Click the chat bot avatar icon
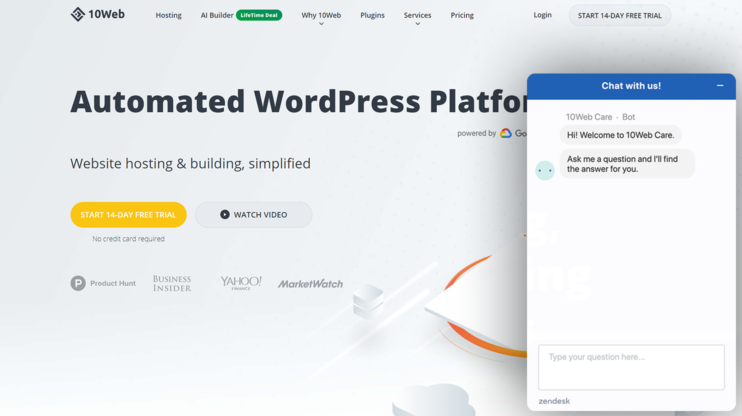Viewport: 742px width, 416px height. click(x=545, y=170)
